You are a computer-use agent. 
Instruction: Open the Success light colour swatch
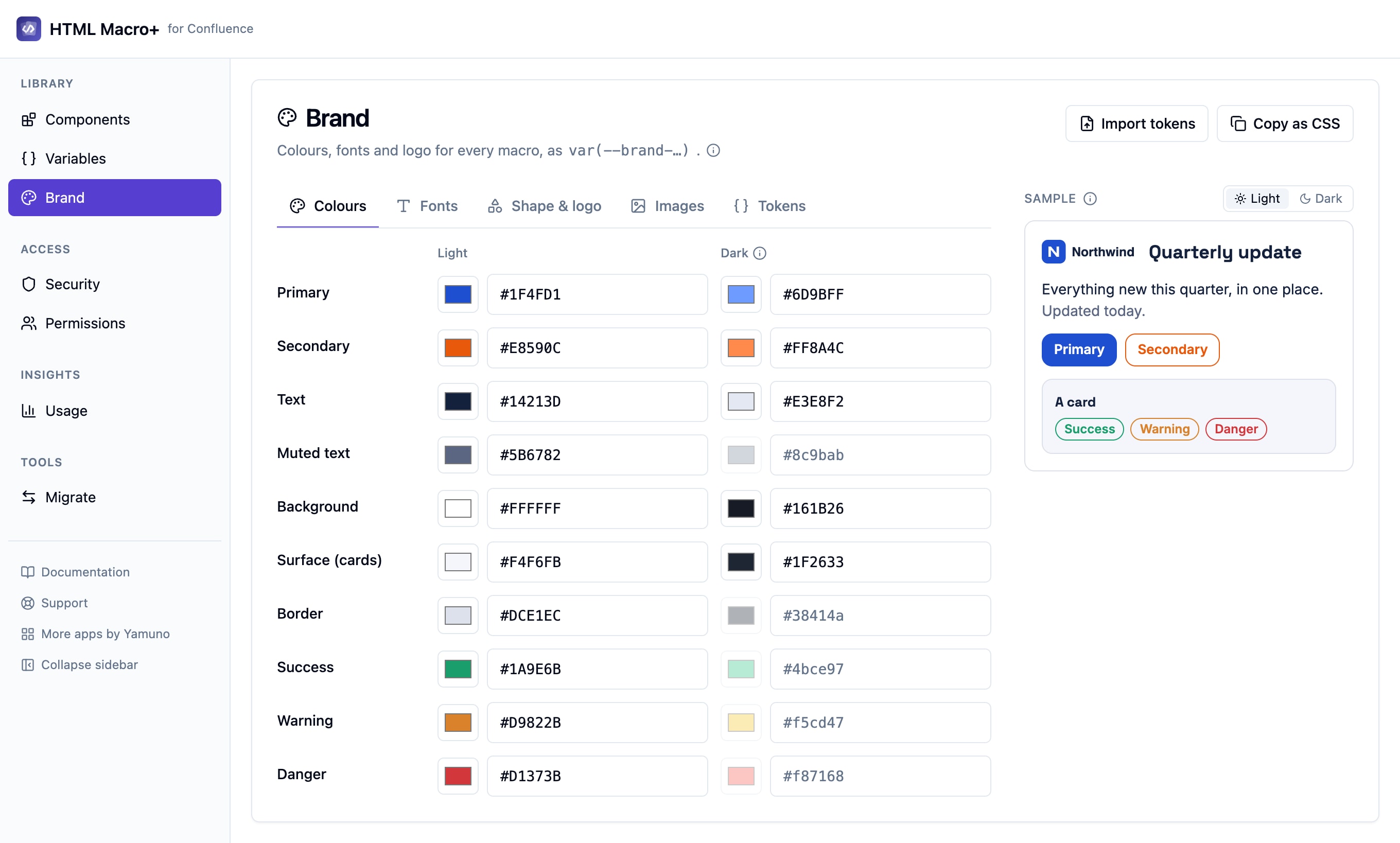coord(458,669)
